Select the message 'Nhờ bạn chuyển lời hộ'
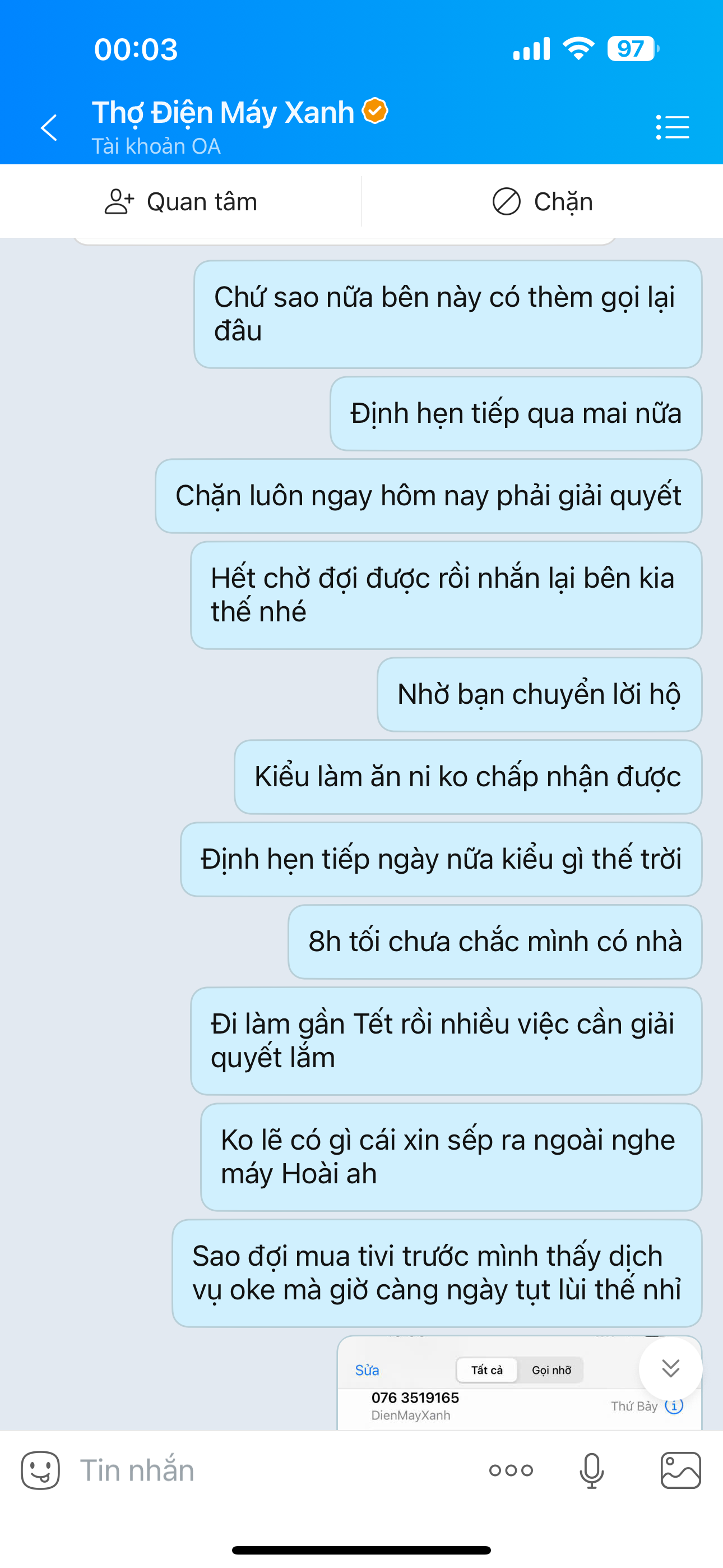 pos(539,694)
